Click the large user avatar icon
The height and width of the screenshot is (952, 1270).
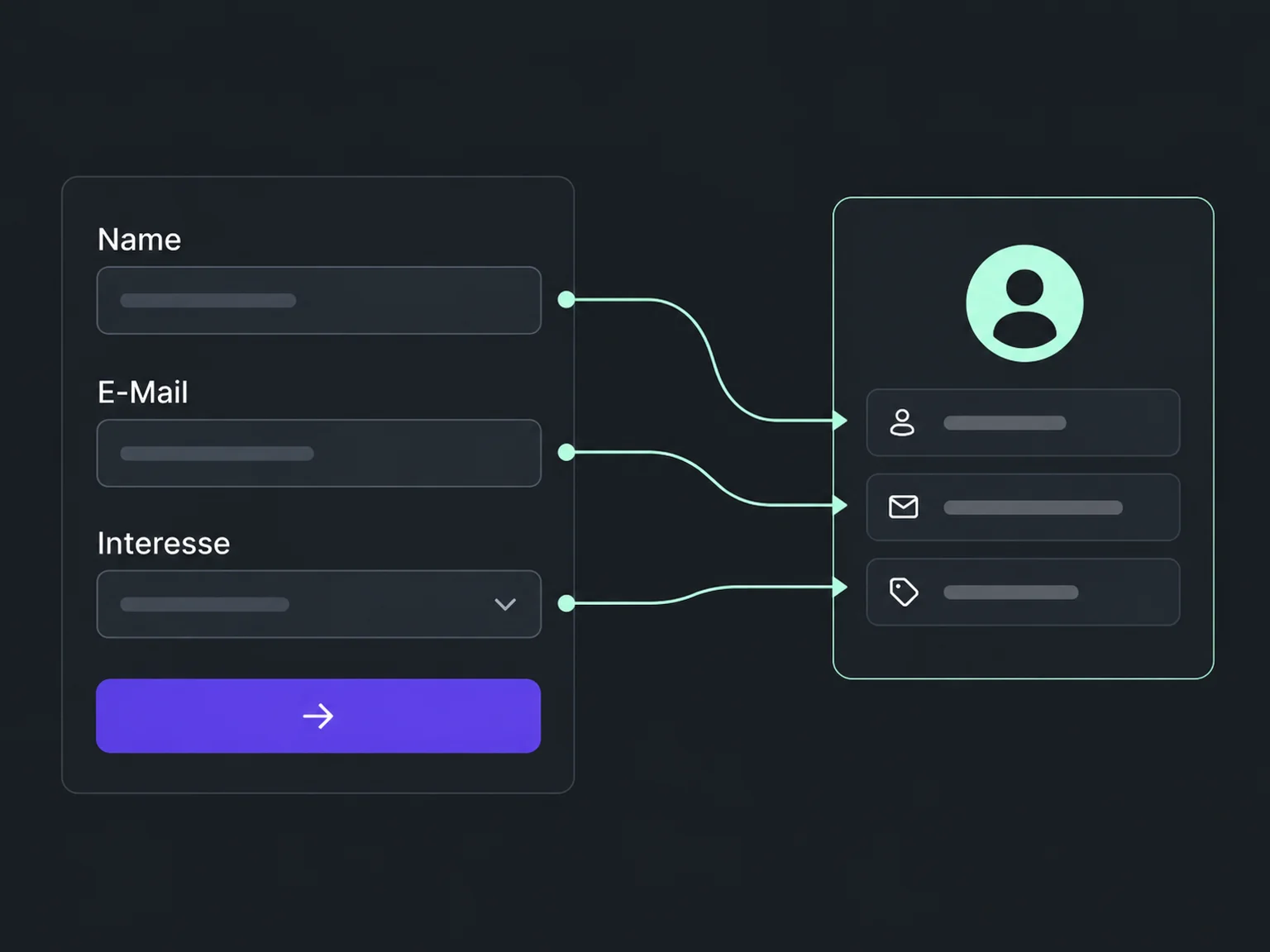tap(1024, 303)
